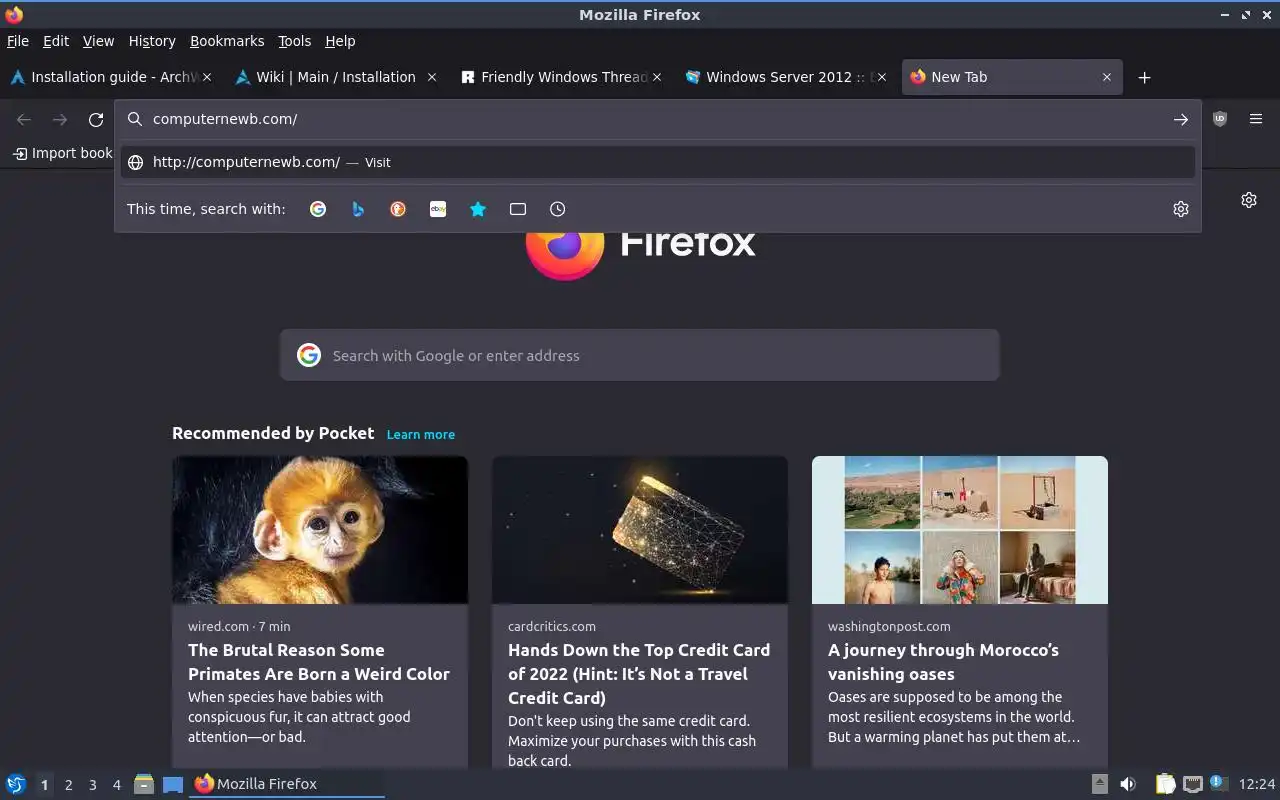The height and width of the screenshot is (800, 1280).
Task: Switch to virtual desktop 3
Action: click(x=93, y=785)
